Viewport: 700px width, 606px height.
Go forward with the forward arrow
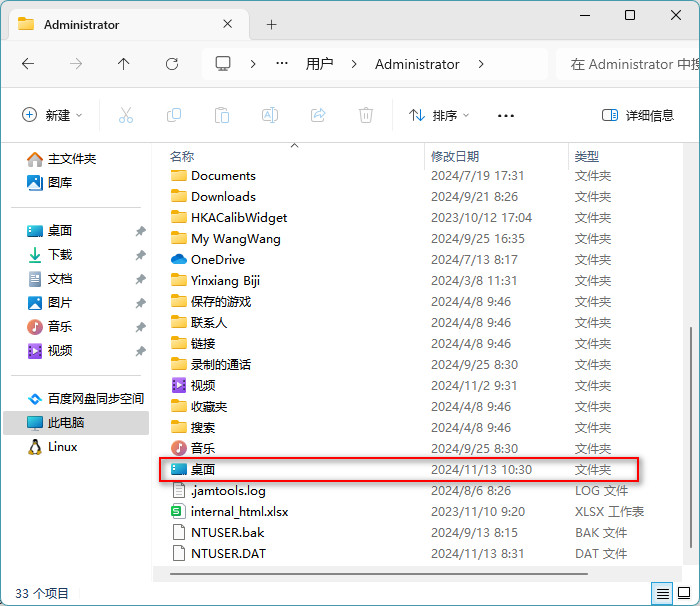point(76,64)
